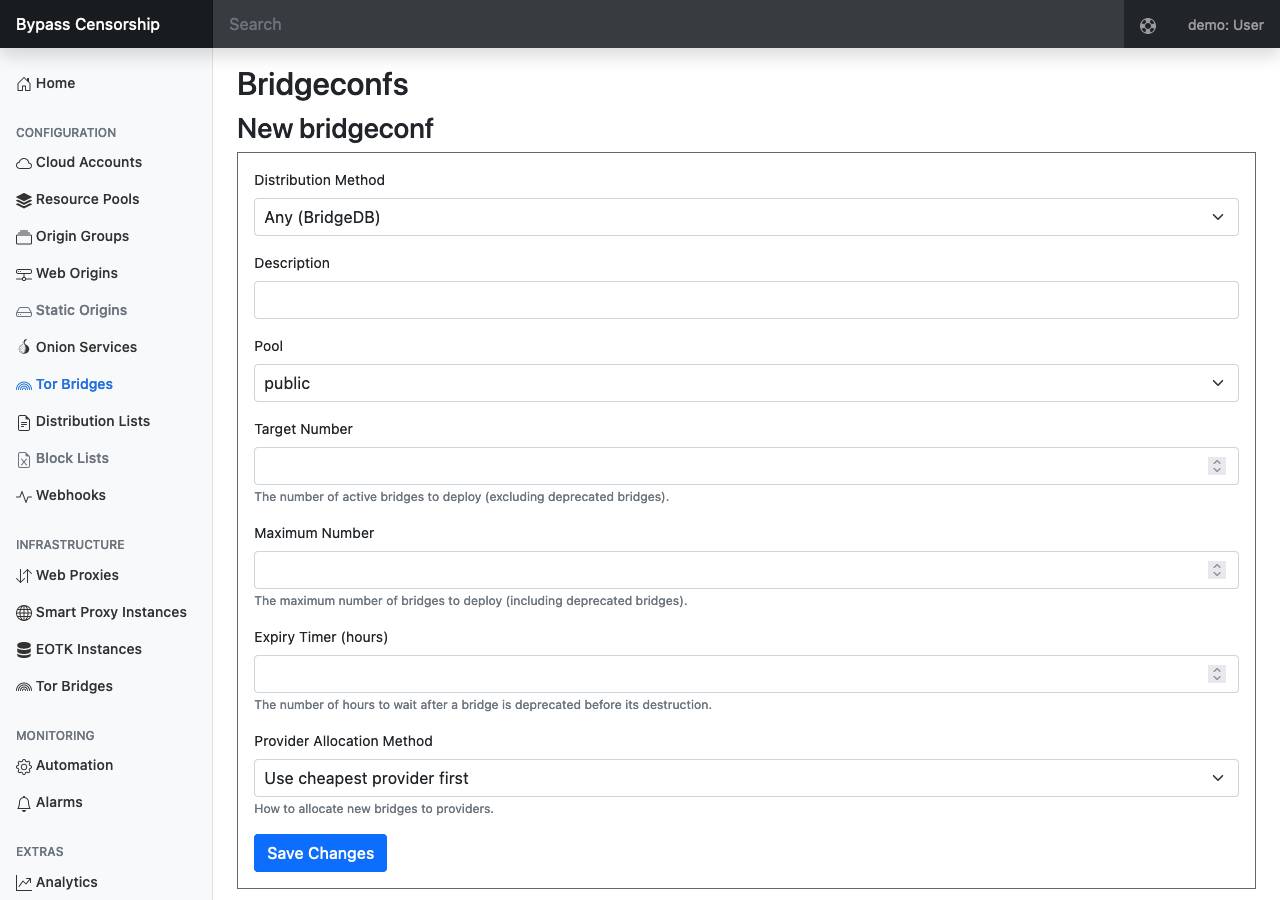Viewport: 1280px width, 900px height.
Task: Open the Distribution Method dropdown
Action: pyautogui.click(x=746, y=217)
